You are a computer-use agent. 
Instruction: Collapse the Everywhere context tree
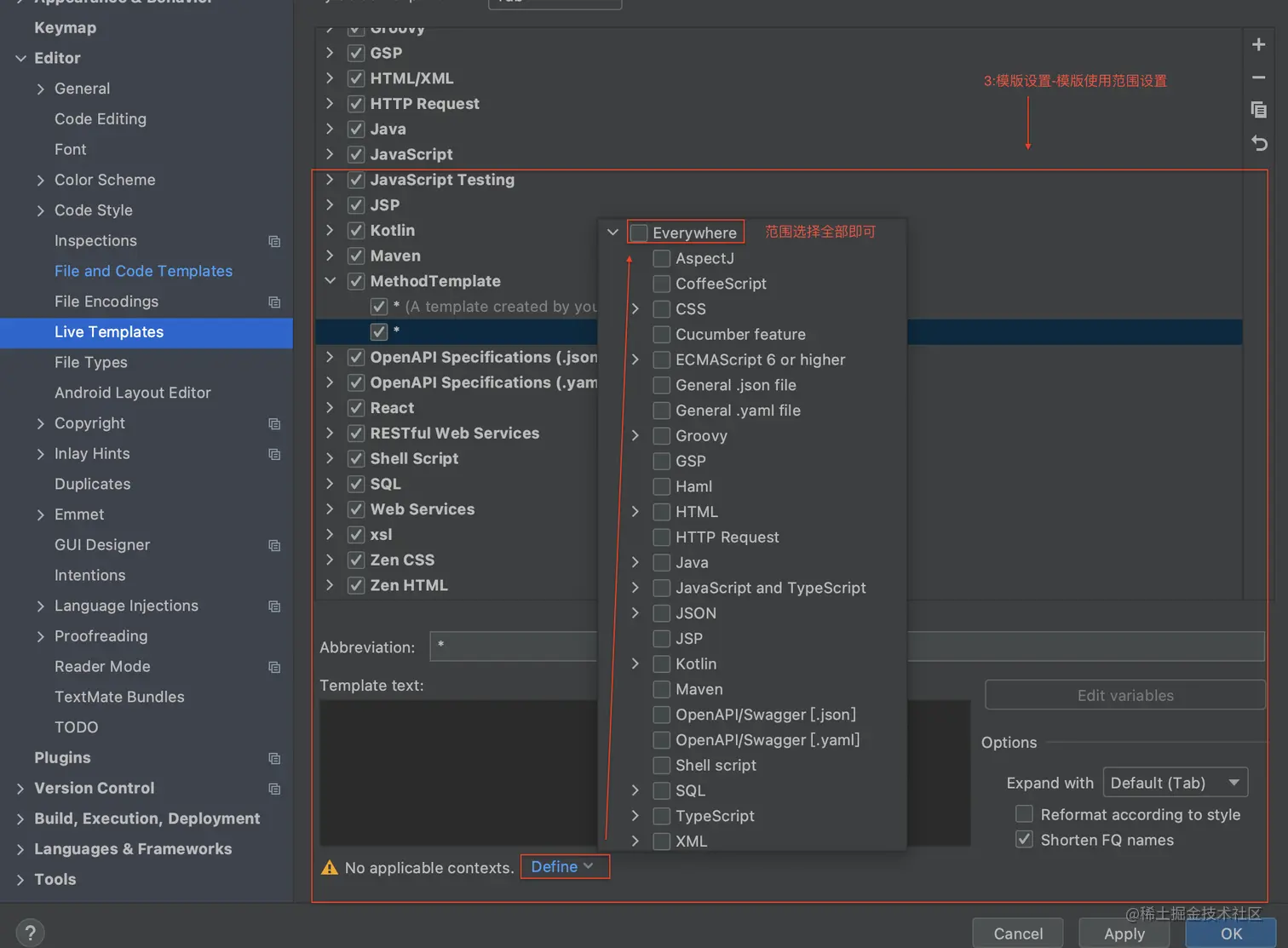tap(612, 232)
